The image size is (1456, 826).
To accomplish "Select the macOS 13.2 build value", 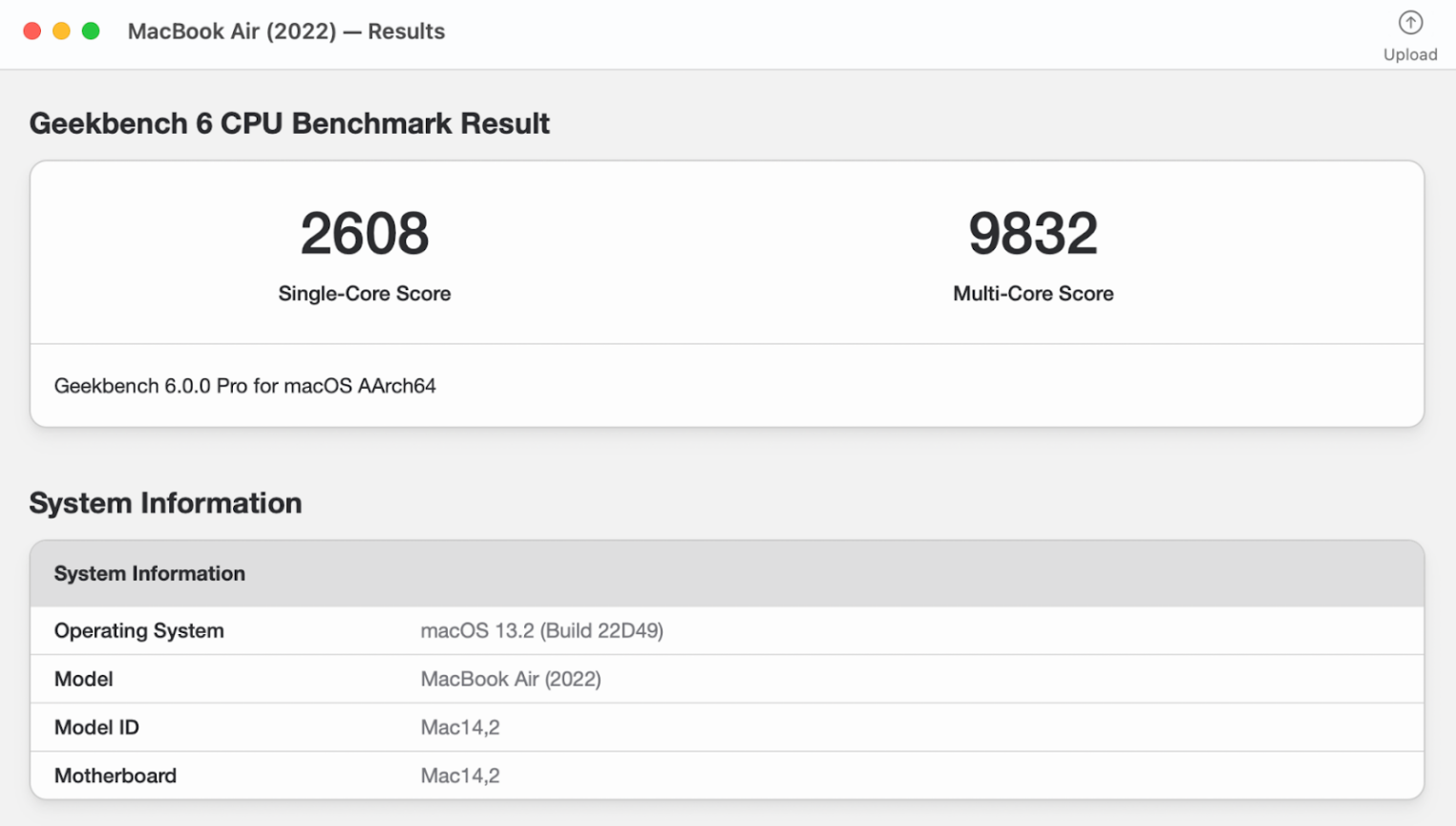I will point(541,630).
